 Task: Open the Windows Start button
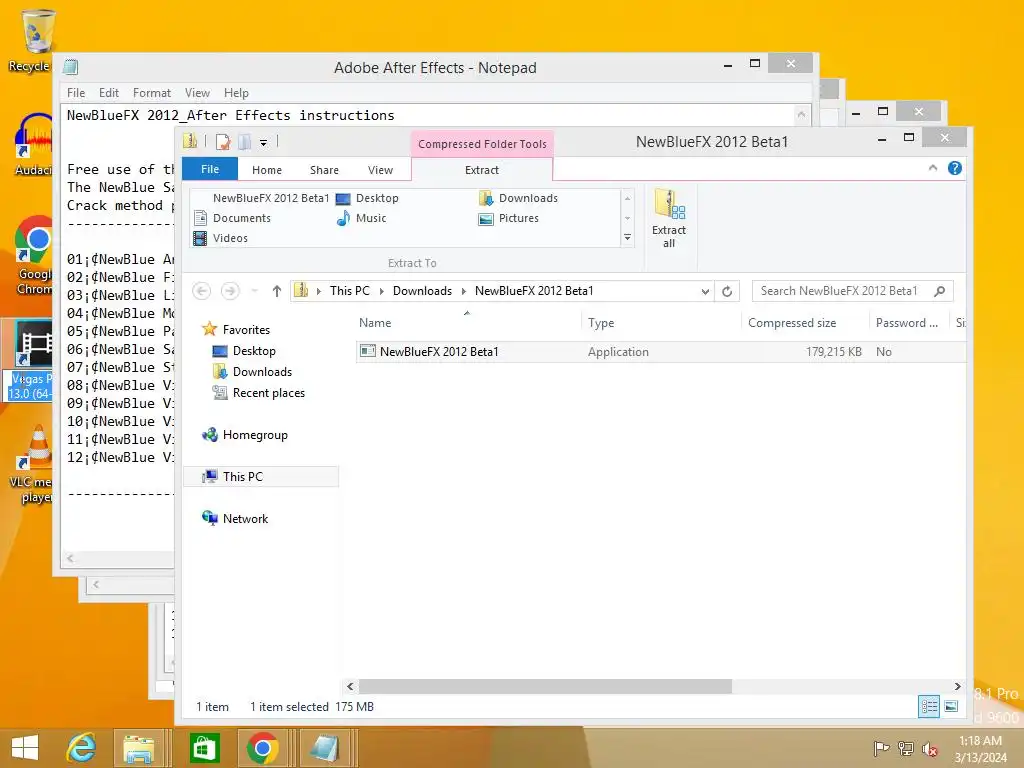tap(25, 748)
